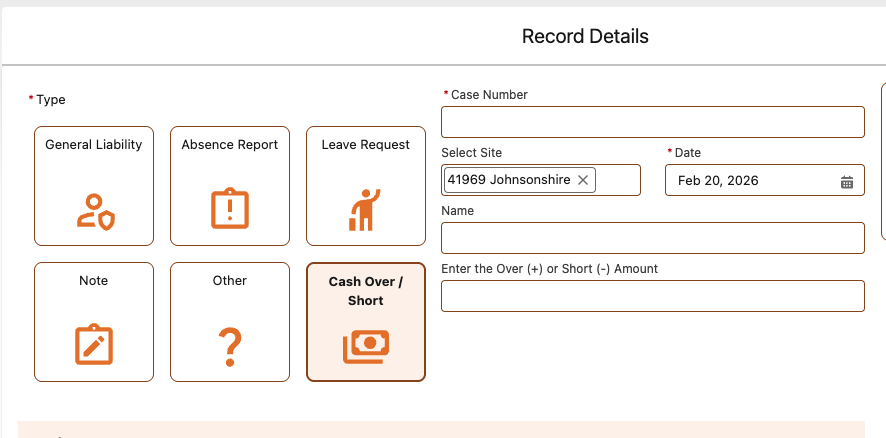
Task: Click the "Cash Over / Short" label text
Action: 365,291
